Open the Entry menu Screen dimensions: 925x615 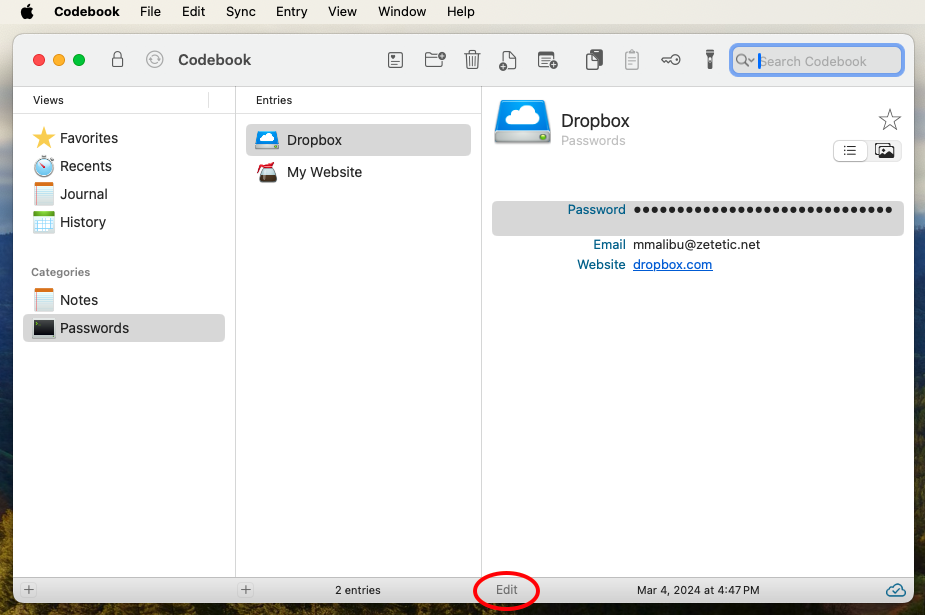291,12
